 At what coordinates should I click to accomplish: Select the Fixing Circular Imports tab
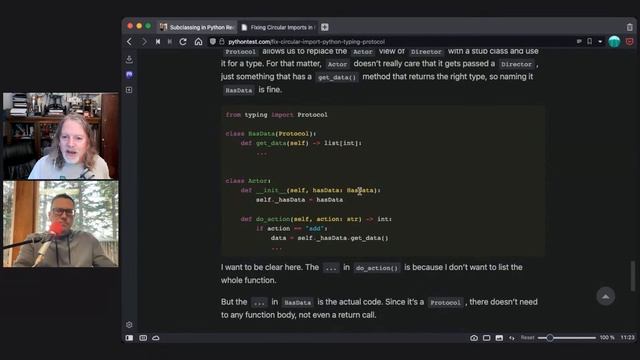pyautogui.click(x=278, y=27)
